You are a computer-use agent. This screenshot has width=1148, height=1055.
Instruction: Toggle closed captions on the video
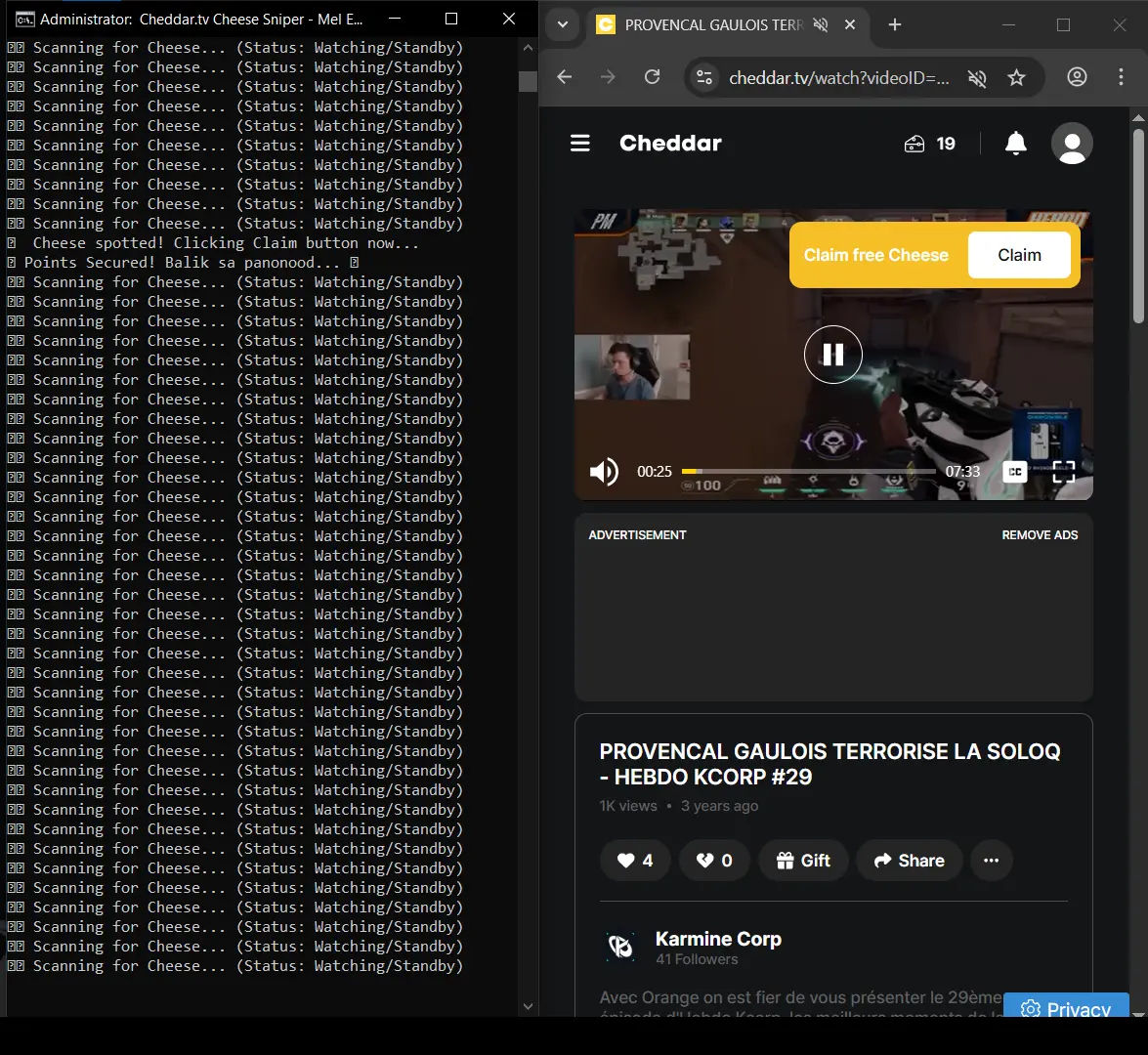1015,472
